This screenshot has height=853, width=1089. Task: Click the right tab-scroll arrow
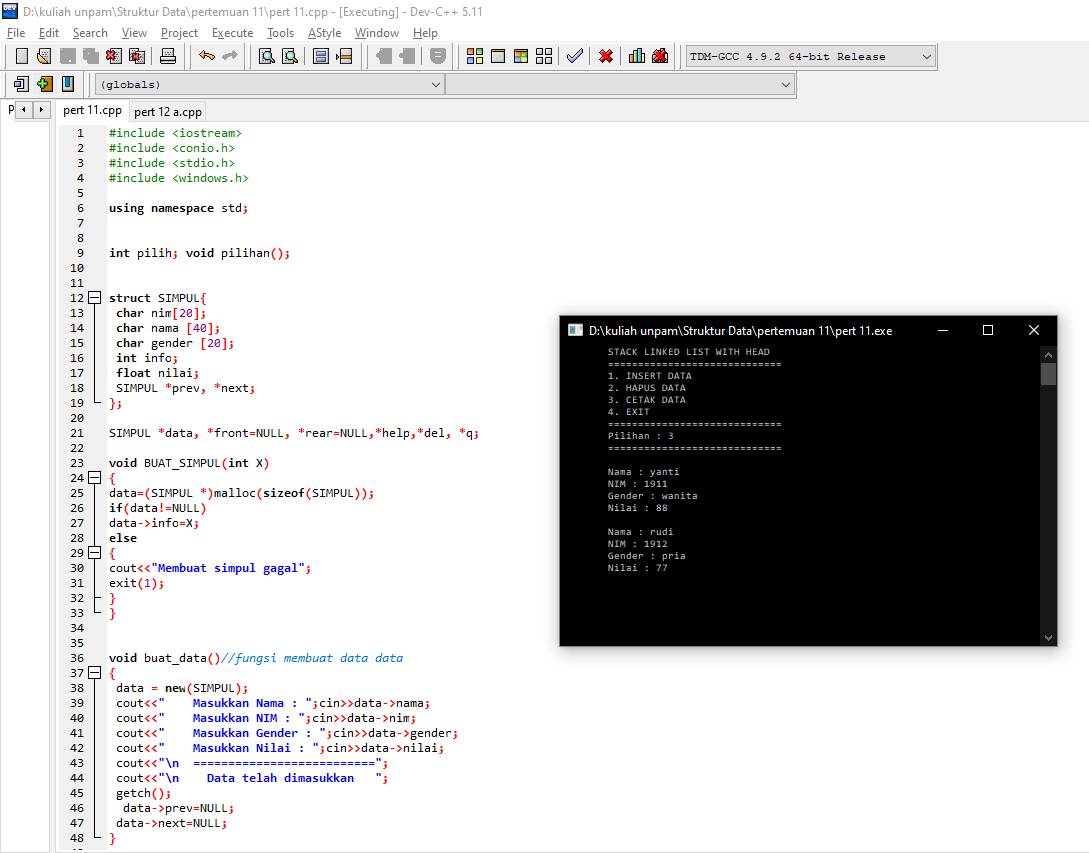click(x=42, y=110)
